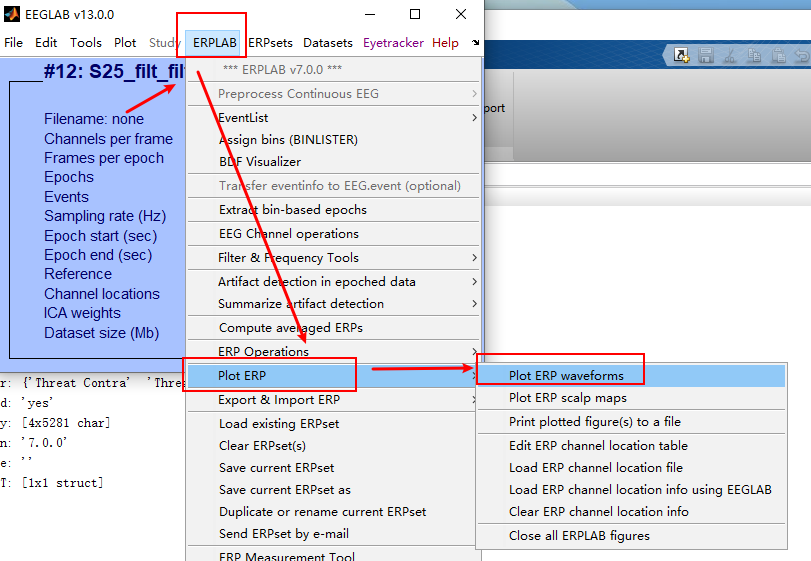
Task: Click Save current ERPset as
Action: 332,490
